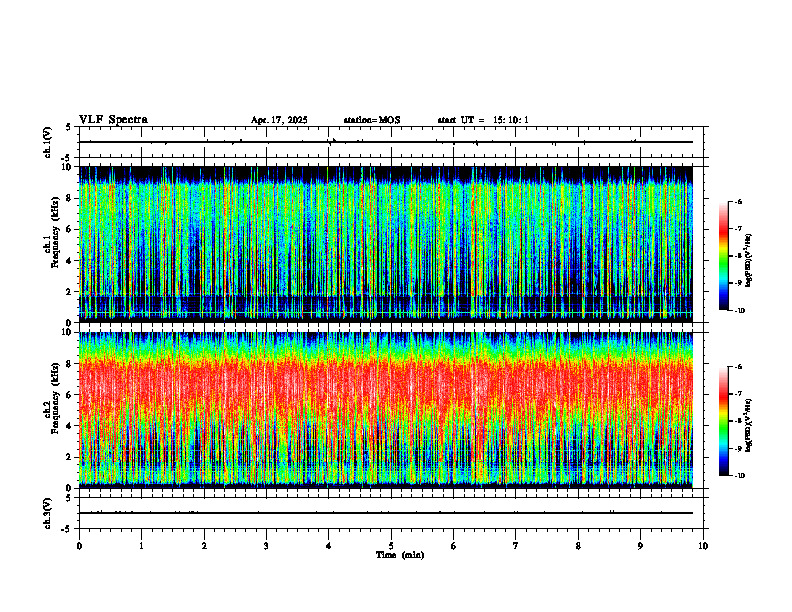Click inside the ch.1 spectrogram panel
Viewport: 792px width, 612px height.
(x=386, y=244)
